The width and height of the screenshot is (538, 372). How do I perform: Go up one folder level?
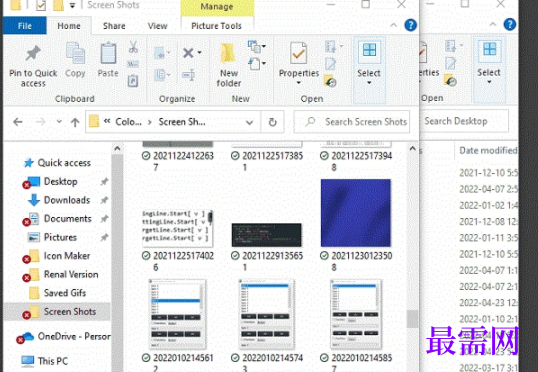pos(75,122)
